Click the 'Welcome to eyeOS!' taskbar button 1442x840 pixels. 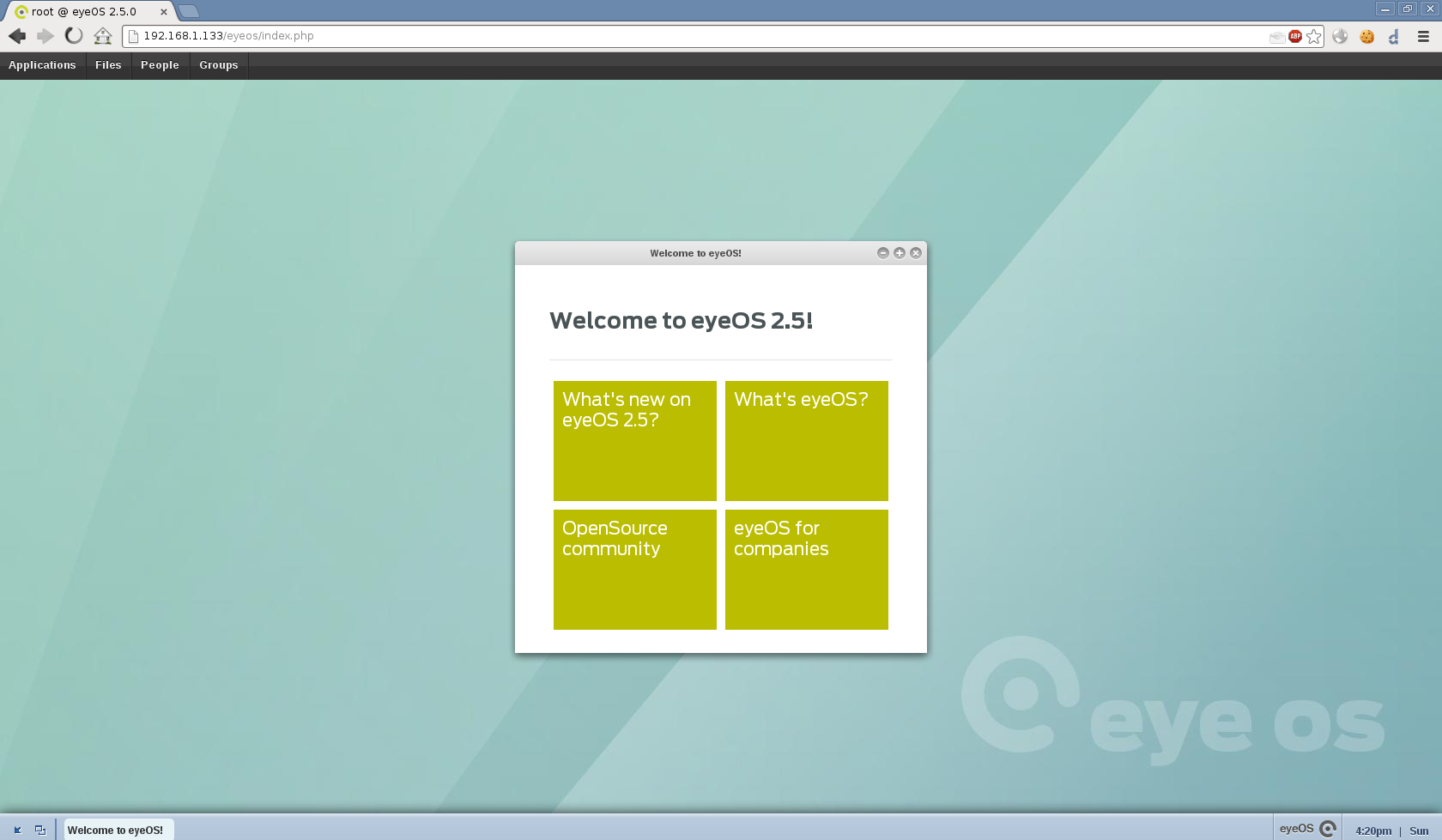[x=116, y=830]
